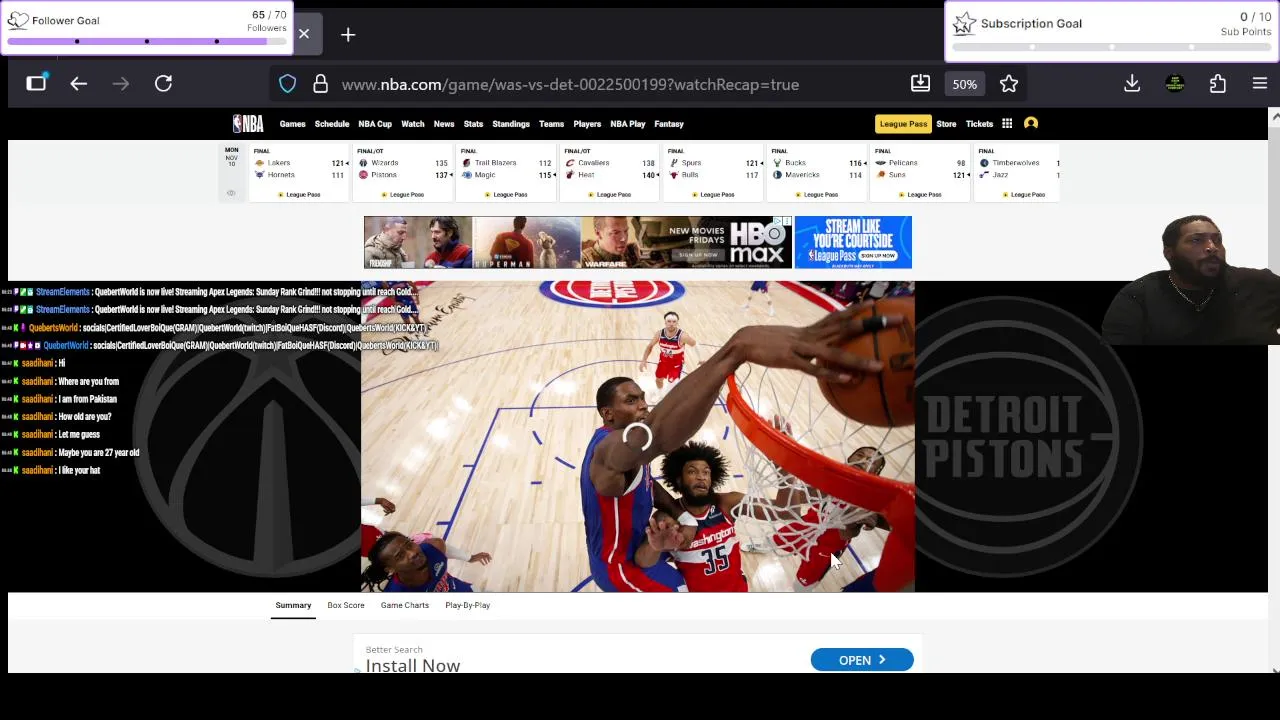
Task: Open the News section
Action: (444, 124)
